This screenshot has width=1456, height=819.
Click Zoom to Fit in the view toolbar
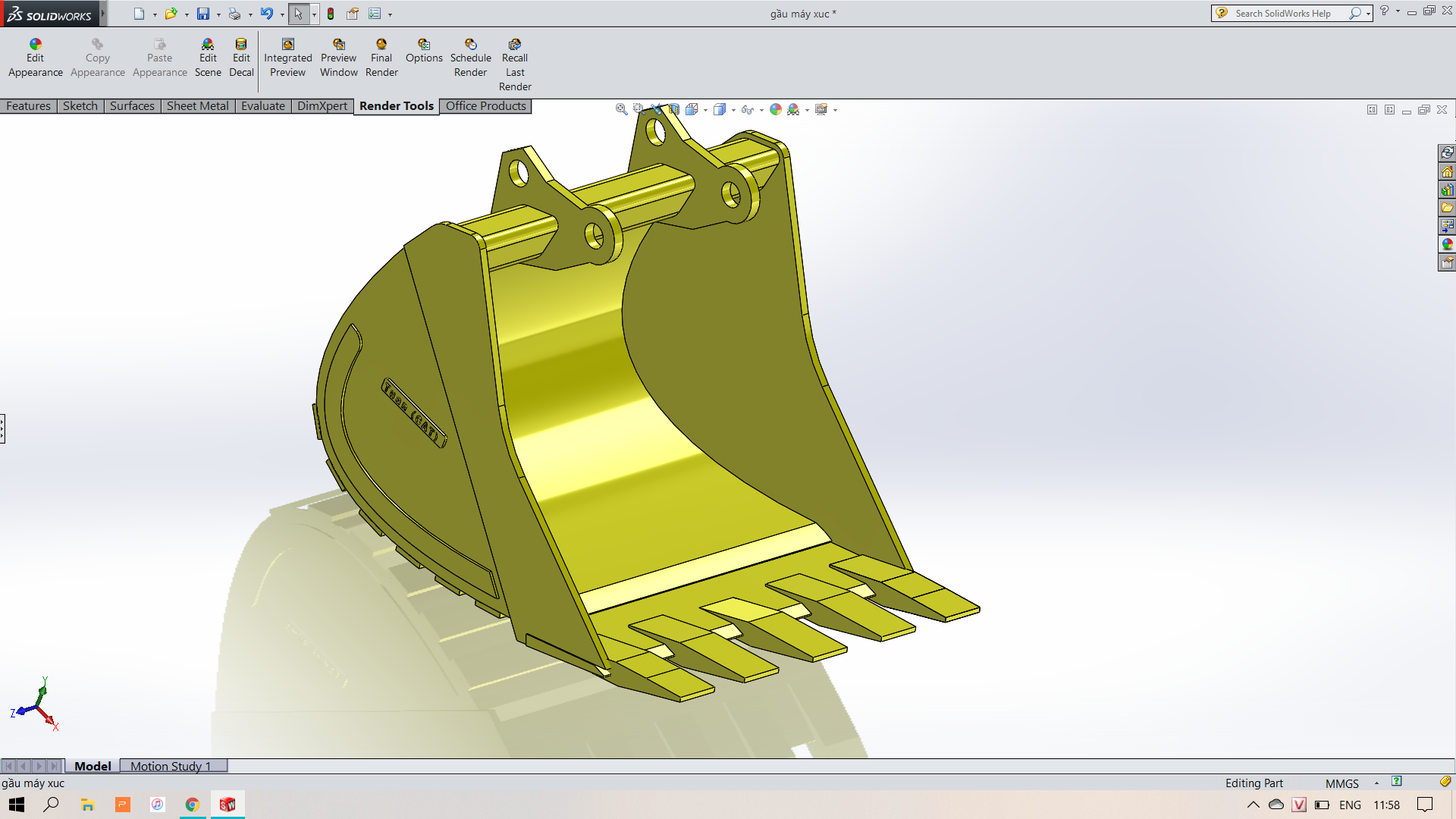621,109
